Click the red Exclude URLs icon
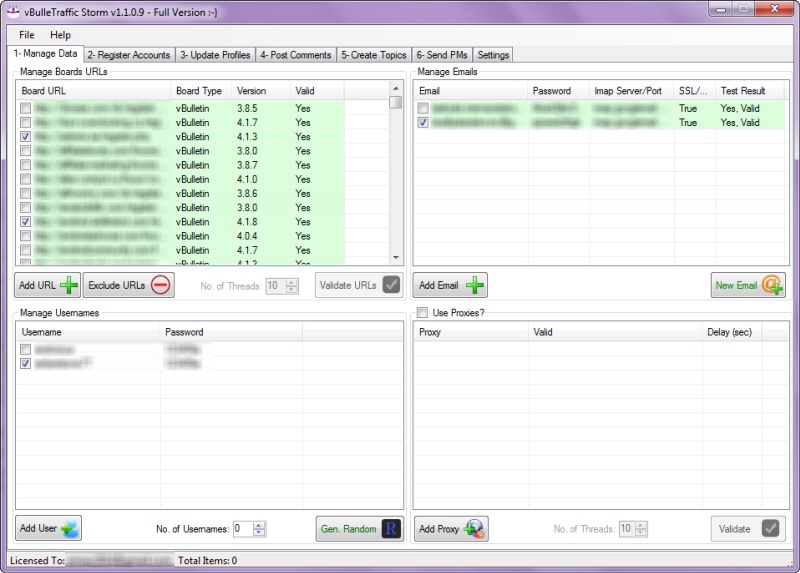The height and width of the screenshot is (573, 800). coord(161,286)
